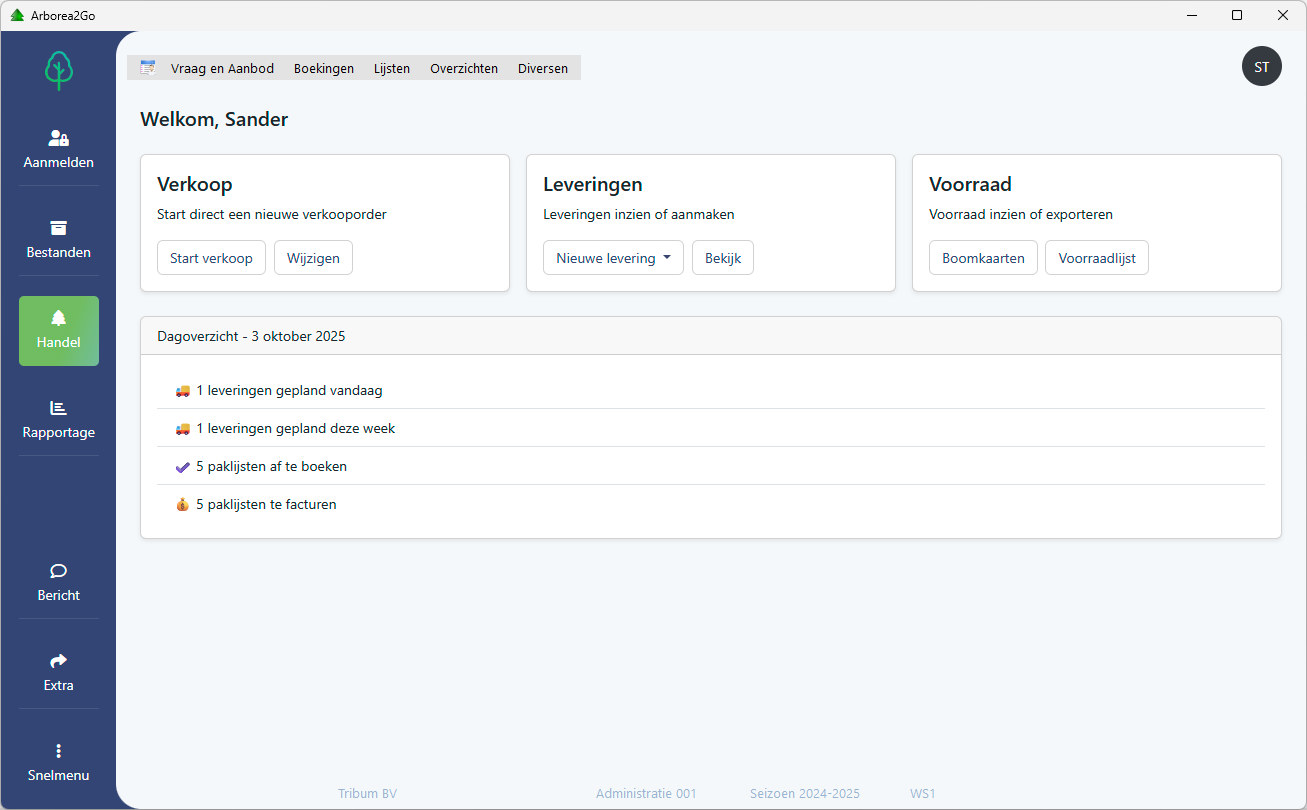
Task: Open the ST user avatar
Action: coord(1261,67)
